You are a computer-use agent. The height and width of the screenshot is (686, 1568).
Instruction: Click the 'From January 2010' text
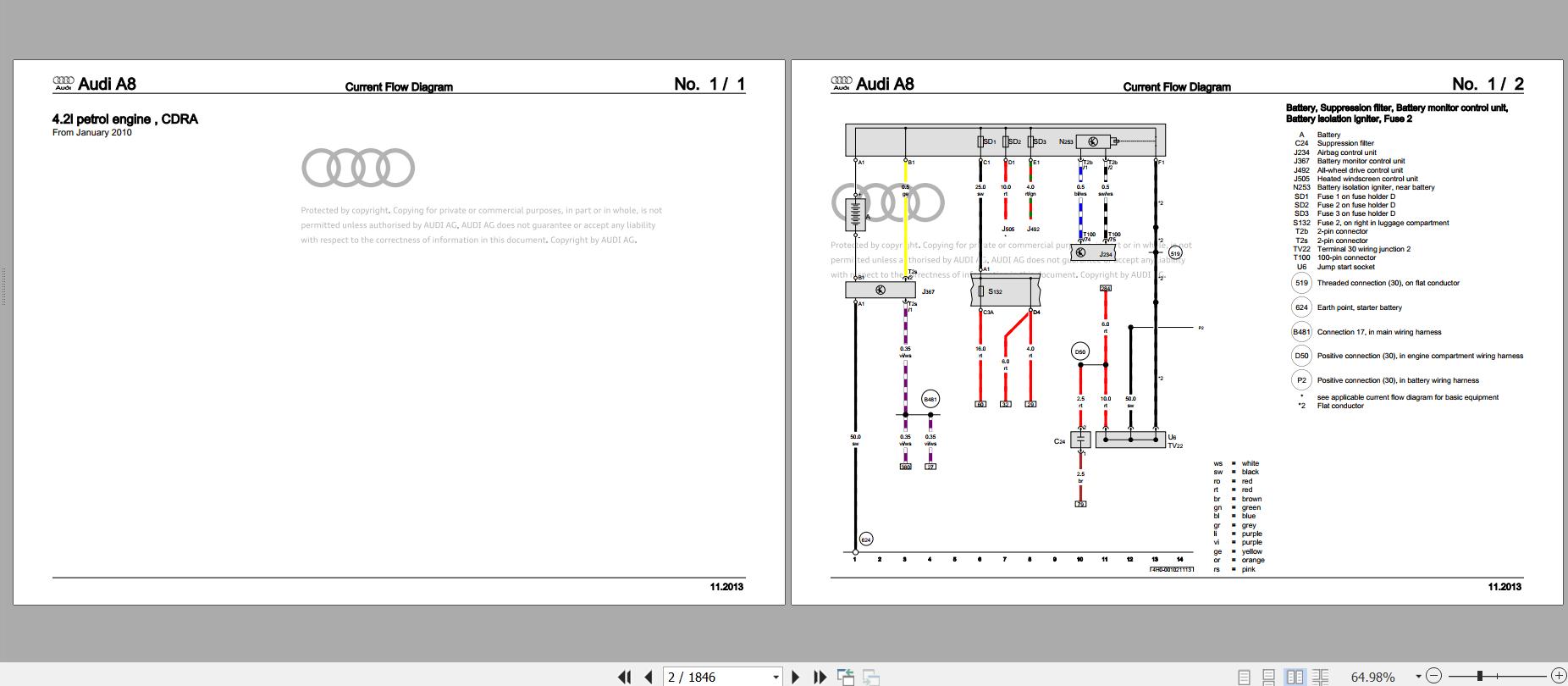coord(92,133)
